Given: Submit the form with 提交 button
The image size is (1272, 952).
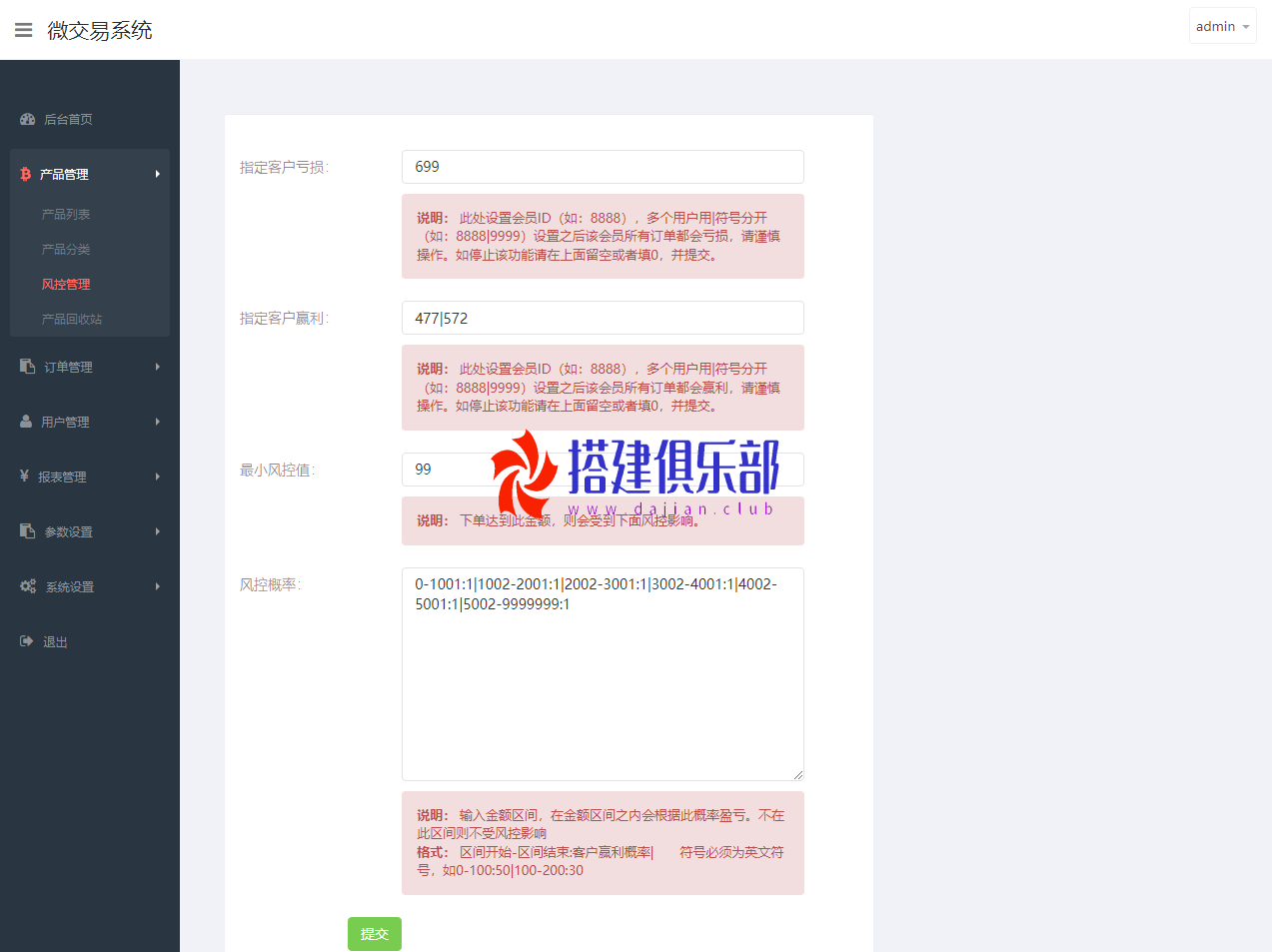Looking at the screenshot, I should click(375, 934).
